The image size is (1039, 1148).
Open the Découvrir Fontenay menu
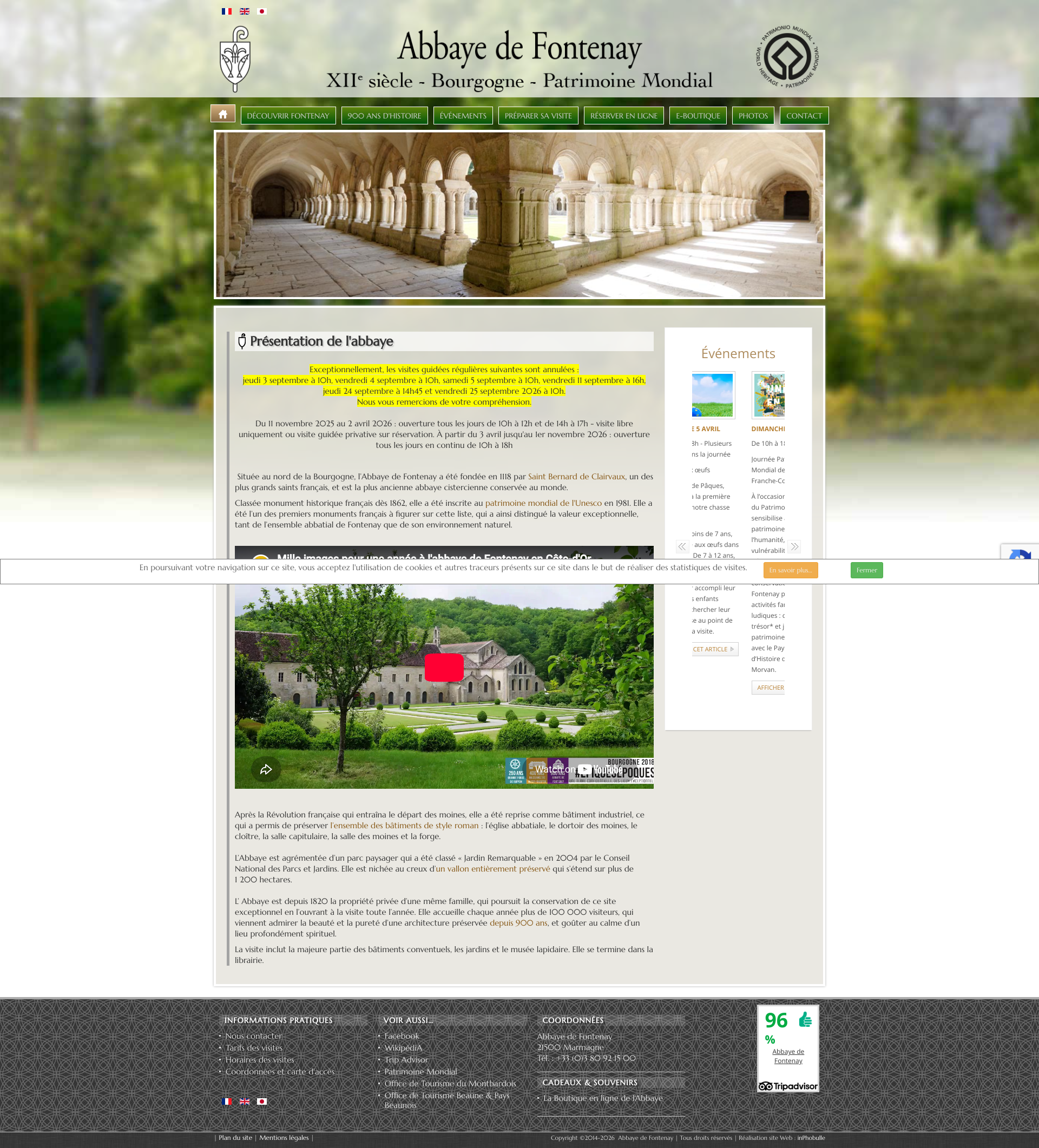click(x=288, y=116)
